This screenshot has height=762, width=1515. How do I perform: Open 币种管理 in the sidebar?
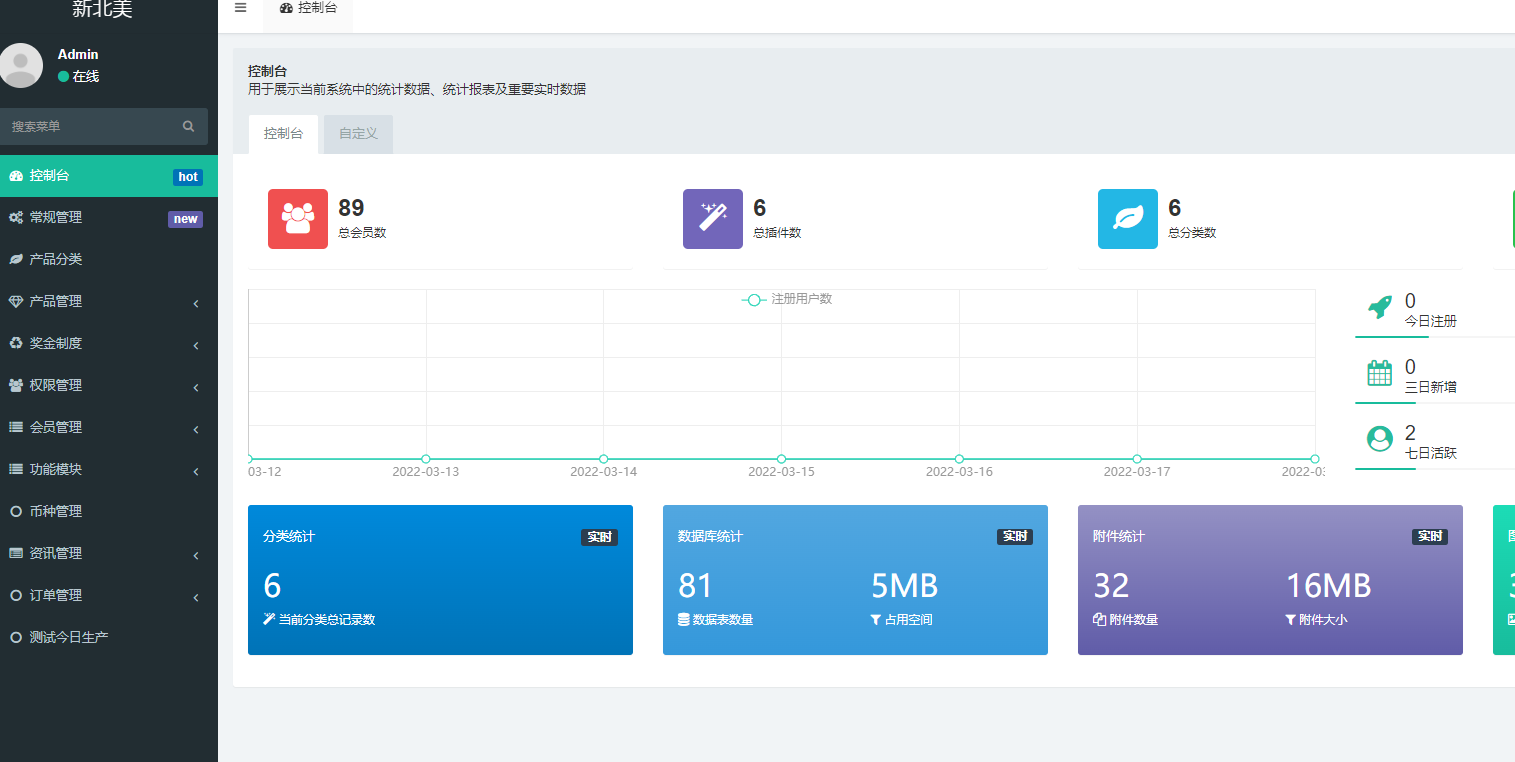pos(56,511)
